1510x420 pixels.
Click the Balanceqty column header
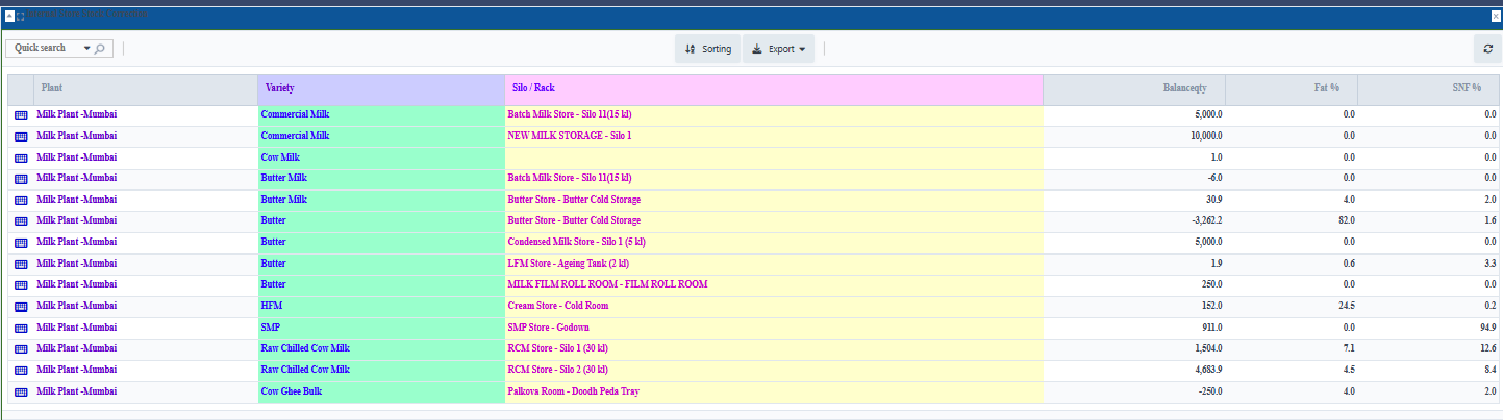pos(1134,89)
